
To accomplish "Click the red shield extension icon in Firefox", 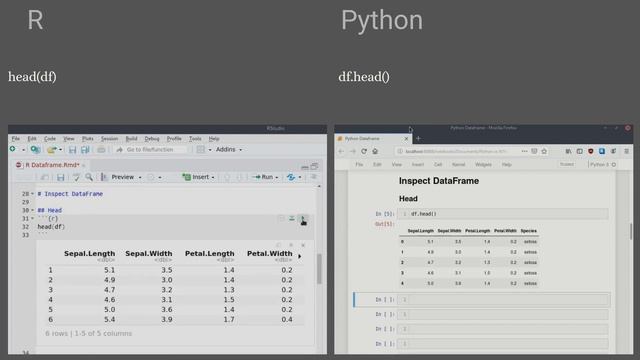I will (x=591, y=151).
